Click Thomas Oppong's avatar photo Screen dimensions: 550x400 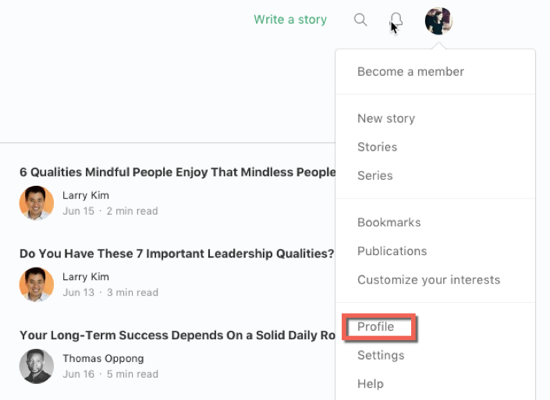[36, 366]
